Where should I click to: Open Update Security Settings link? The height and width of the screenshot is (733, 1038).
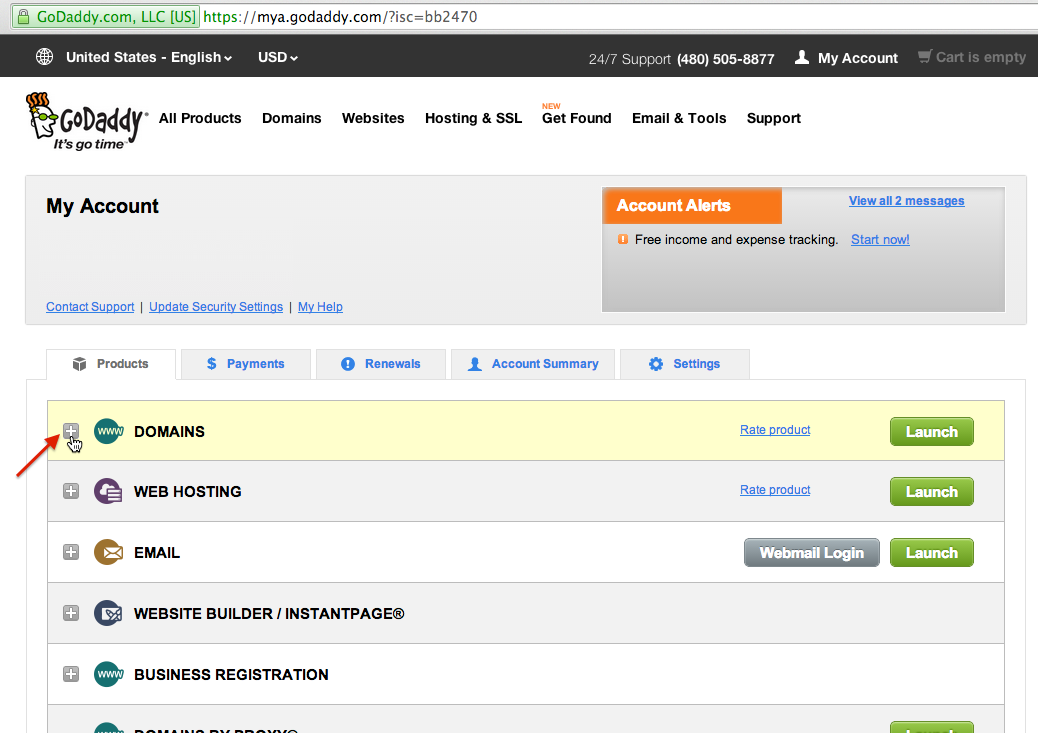[216, 307]
